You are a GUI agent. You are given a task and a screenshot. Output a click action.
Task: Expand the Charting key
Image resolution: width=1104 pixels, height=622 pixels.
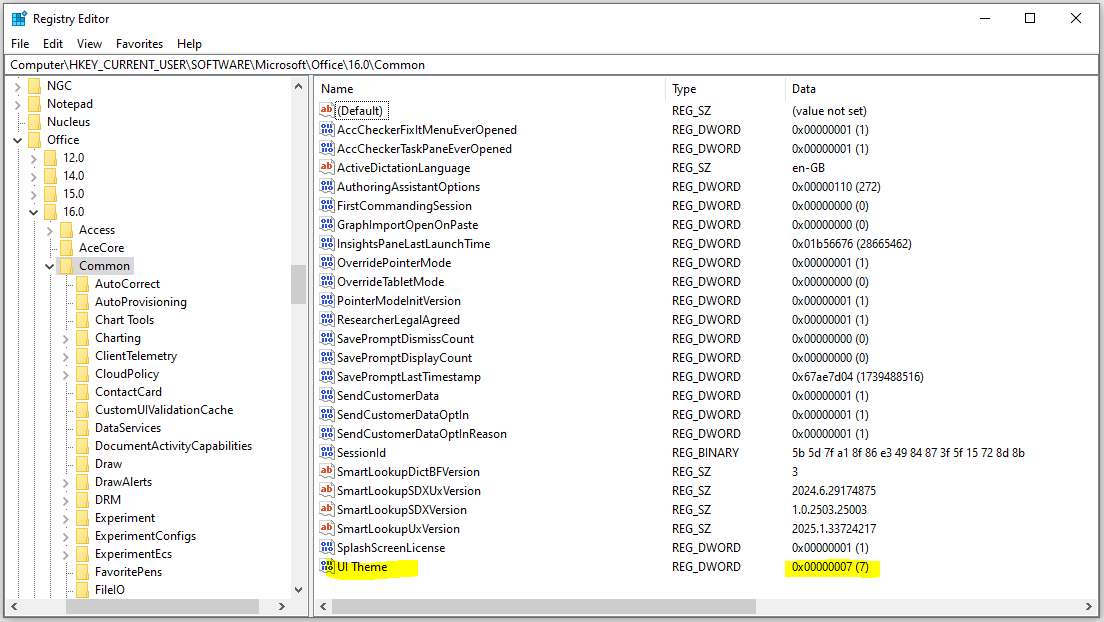point(66,339)
